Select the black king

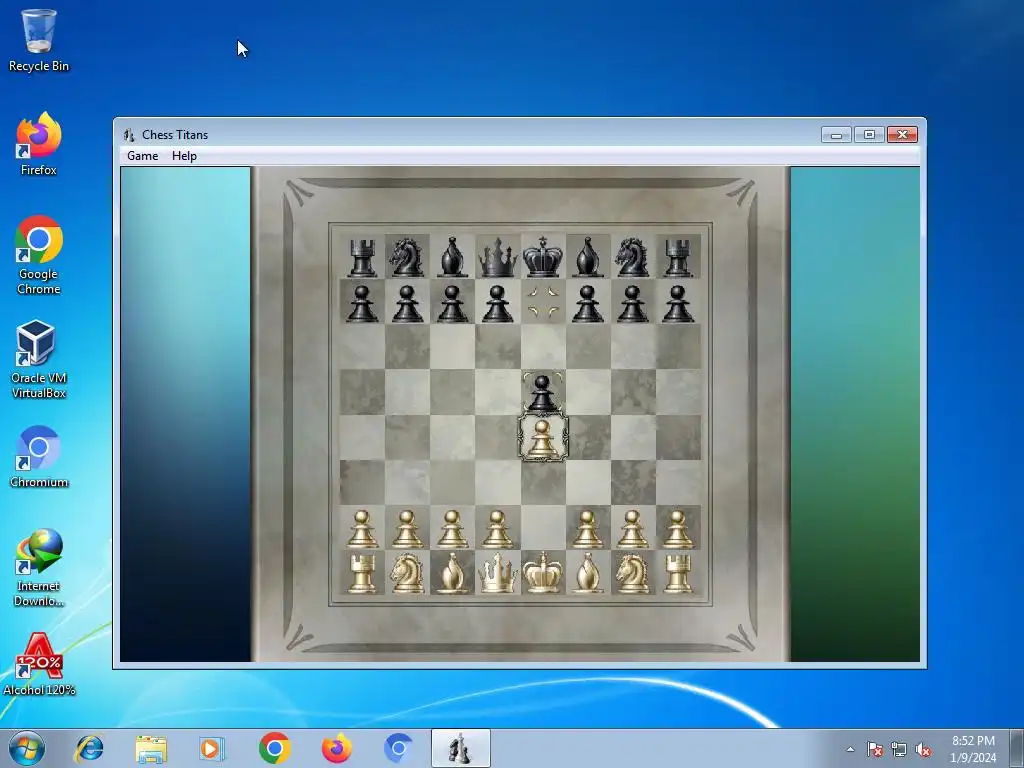543,257
